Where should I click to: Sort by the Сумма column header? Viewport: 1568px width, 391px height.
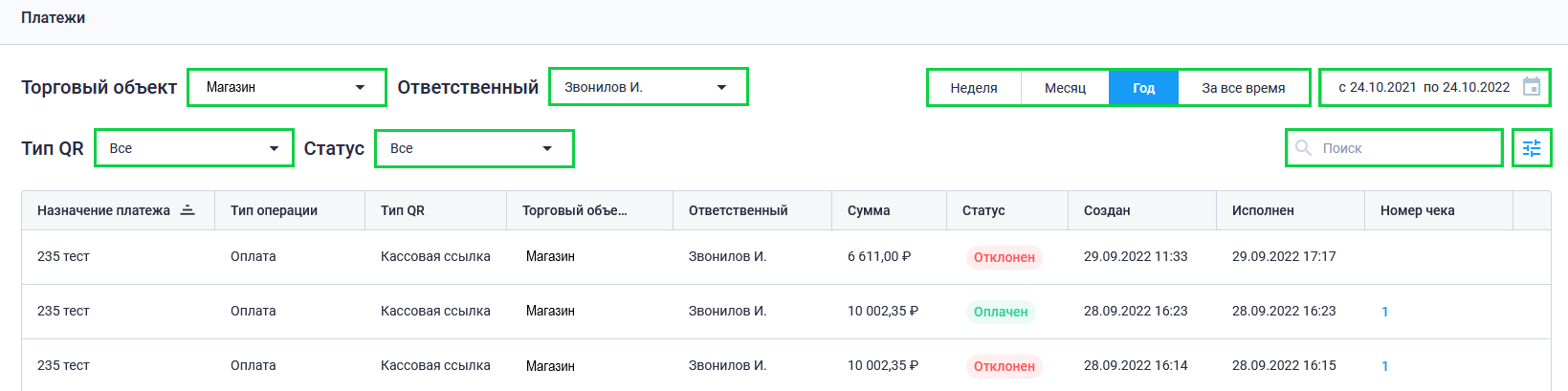(869, 210)
